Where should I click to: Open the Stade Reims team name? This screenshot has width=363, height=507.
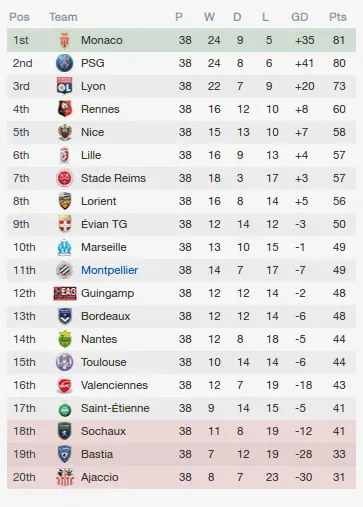[113, 178]
